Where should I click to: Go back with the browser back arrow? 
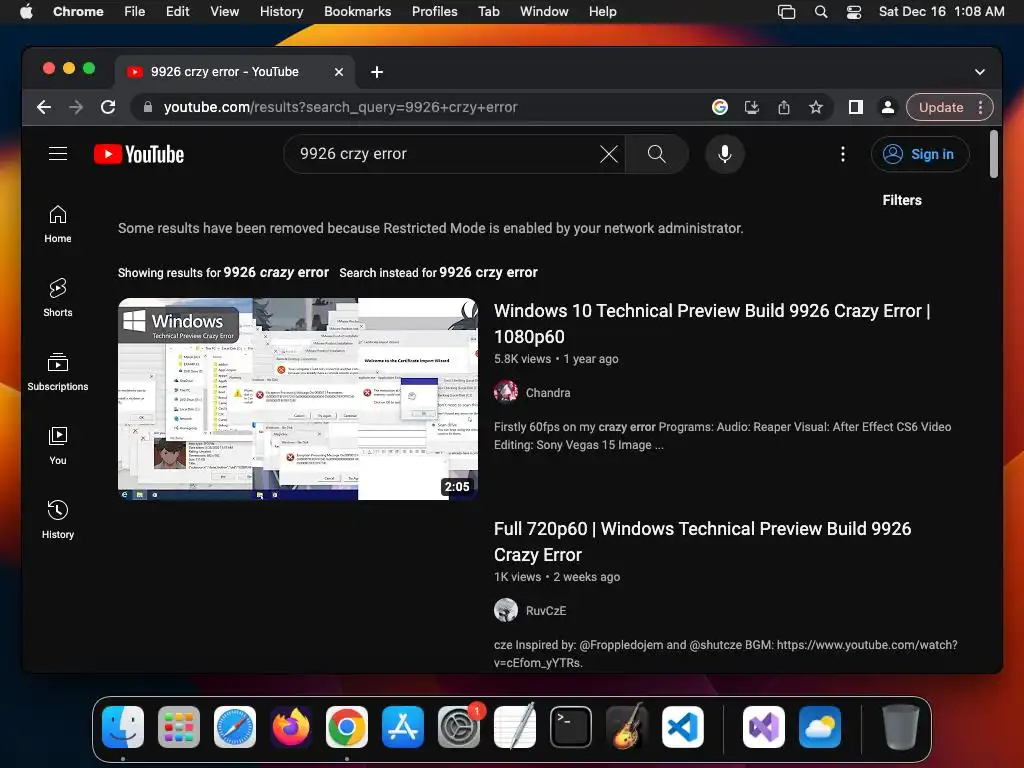pos(44,107)
